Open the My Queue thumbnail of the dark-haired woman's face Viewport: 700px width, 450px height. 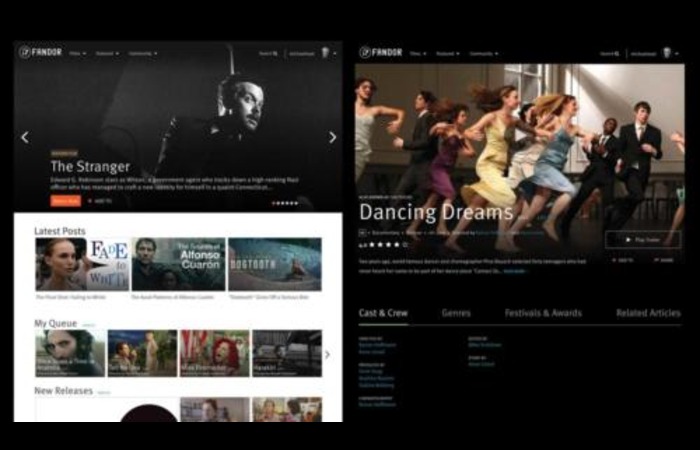pos(70,353)
